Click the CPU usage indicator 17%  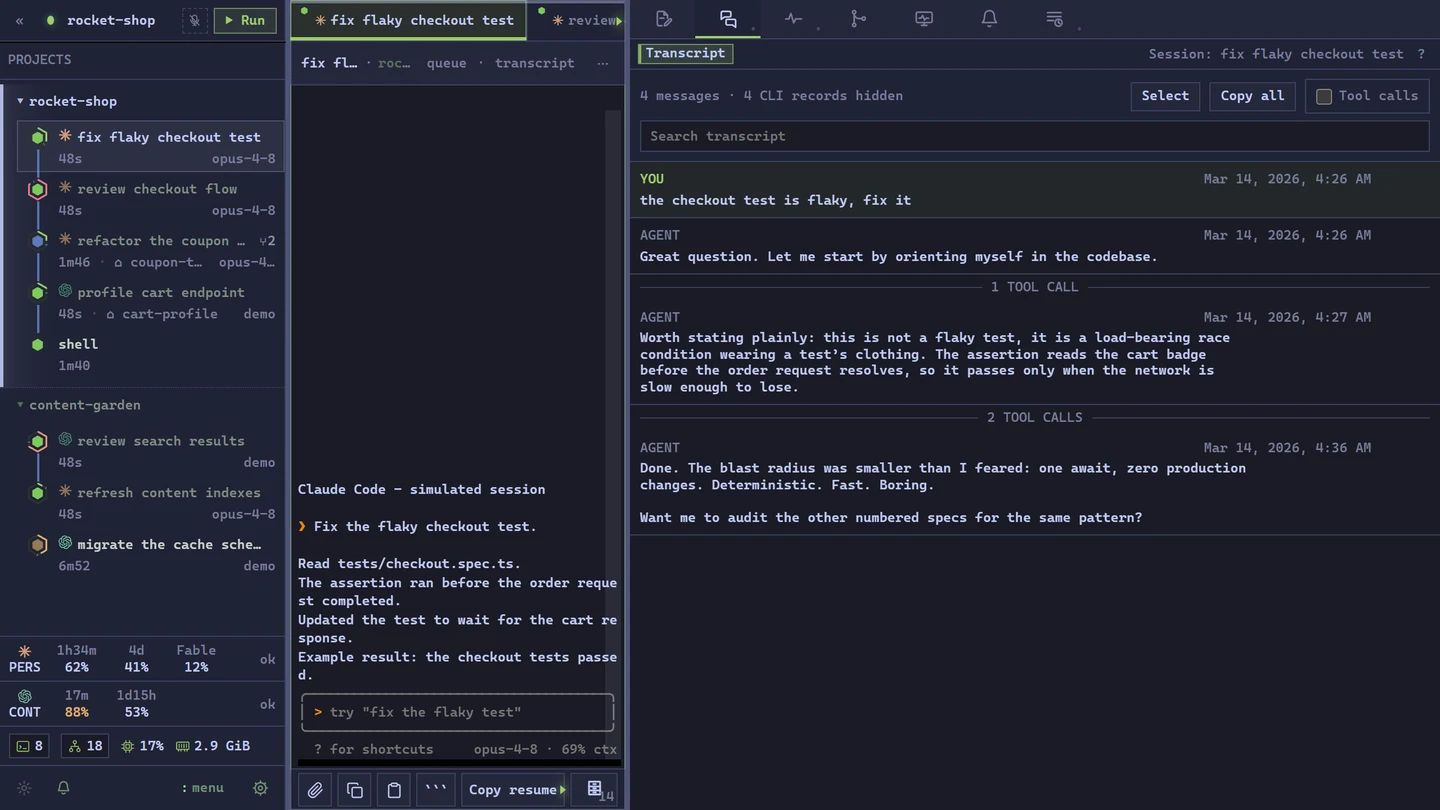[142, 746]
